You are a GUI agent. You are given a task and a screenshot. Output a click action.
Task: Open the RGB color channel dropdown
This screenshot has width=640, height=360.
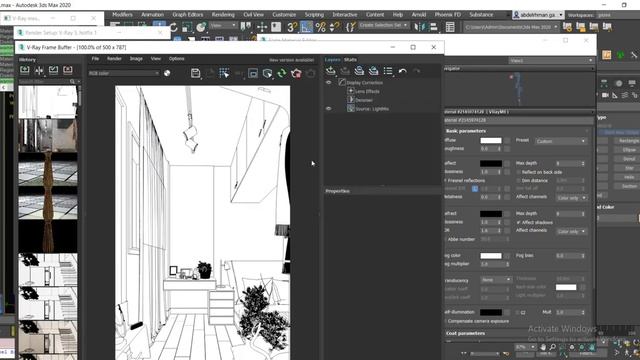tap(124, 73)
